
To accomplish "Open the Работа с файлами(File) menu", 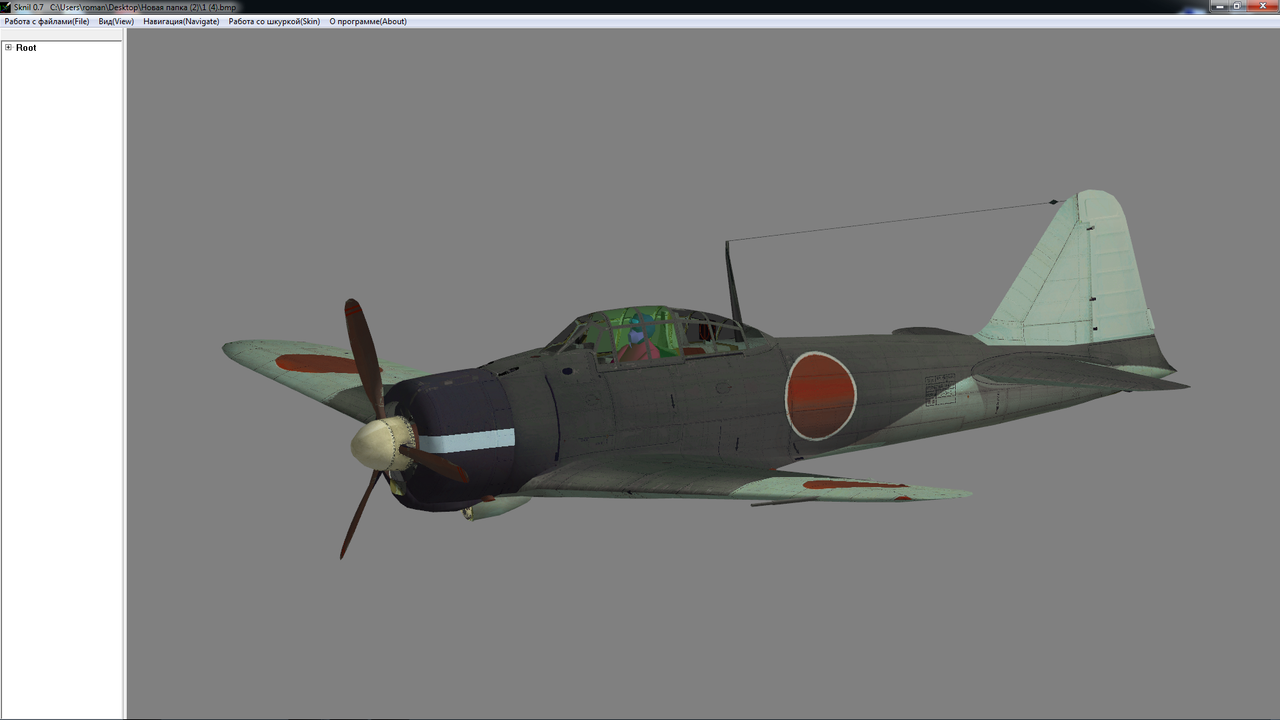I will [47, 21].
